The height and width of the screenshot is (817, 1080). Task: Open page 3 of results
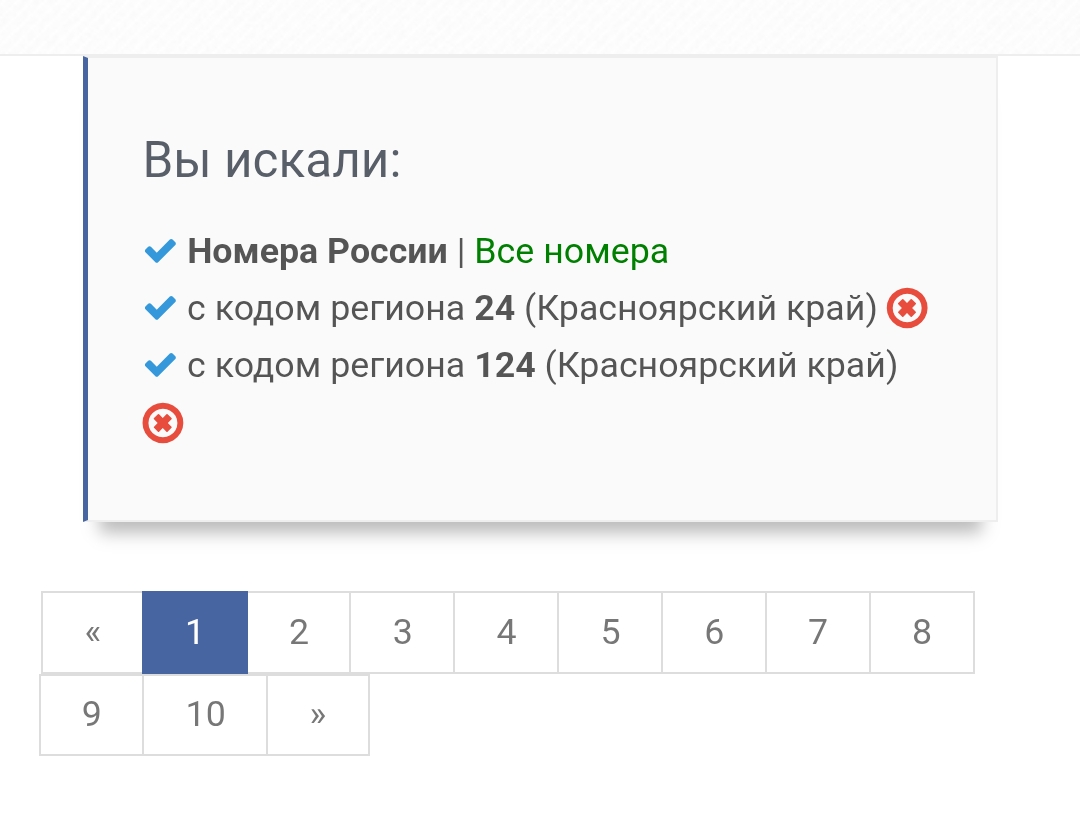coord(402,632)
